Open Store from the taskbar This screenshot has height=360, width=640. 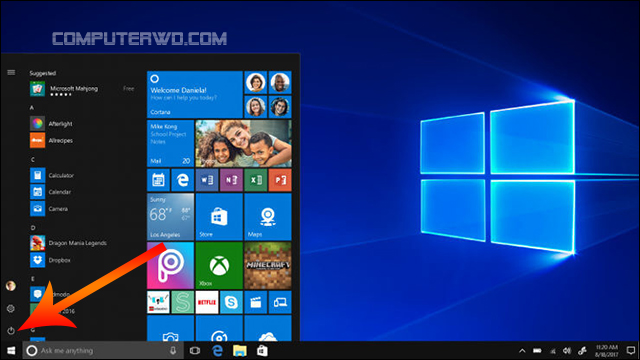tap(262, 351)
